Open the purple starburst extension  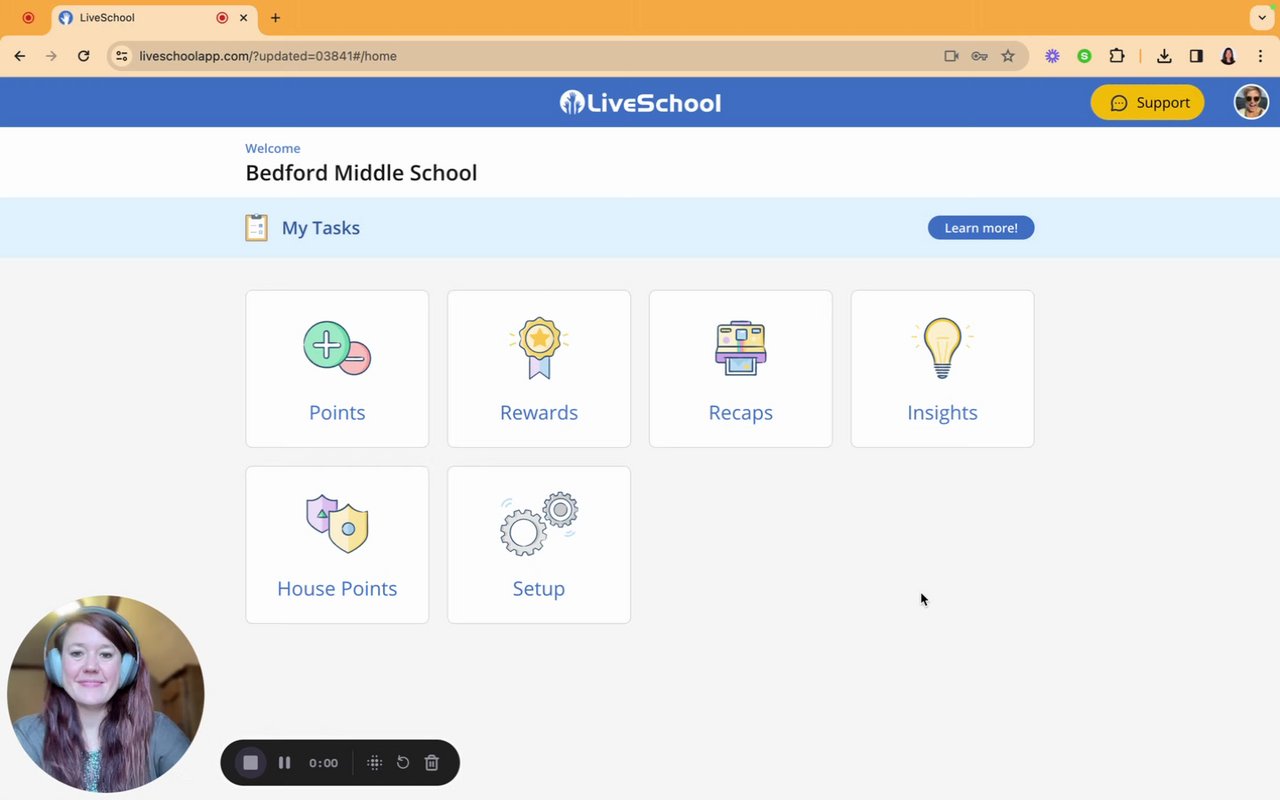coord(1052,56)
